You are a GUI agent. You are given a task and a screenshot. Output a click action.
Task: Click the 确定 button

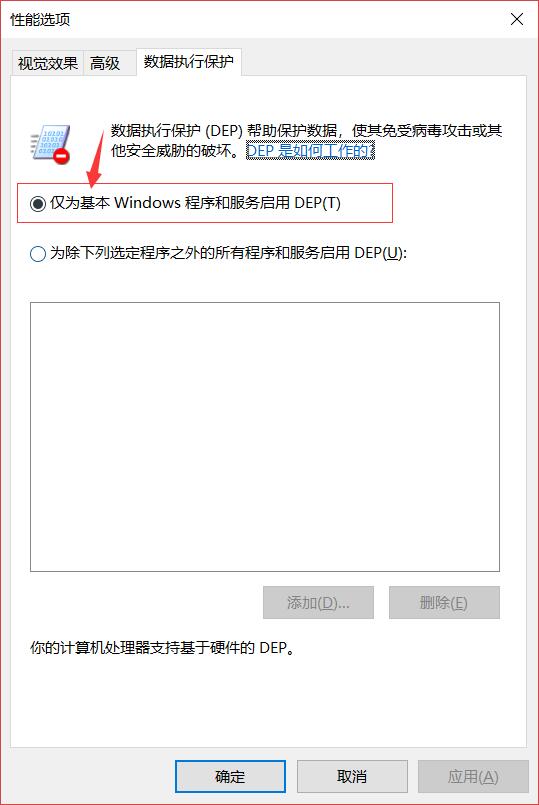point(230,776)
